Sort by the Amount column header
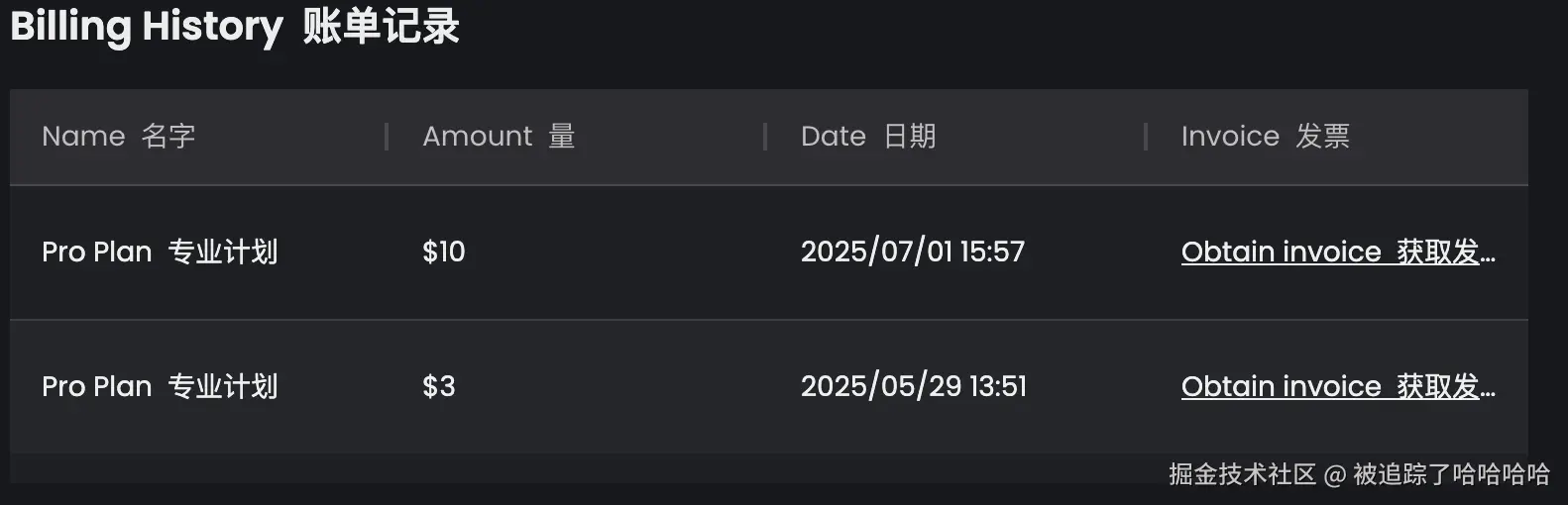 (x=498, y=137)
